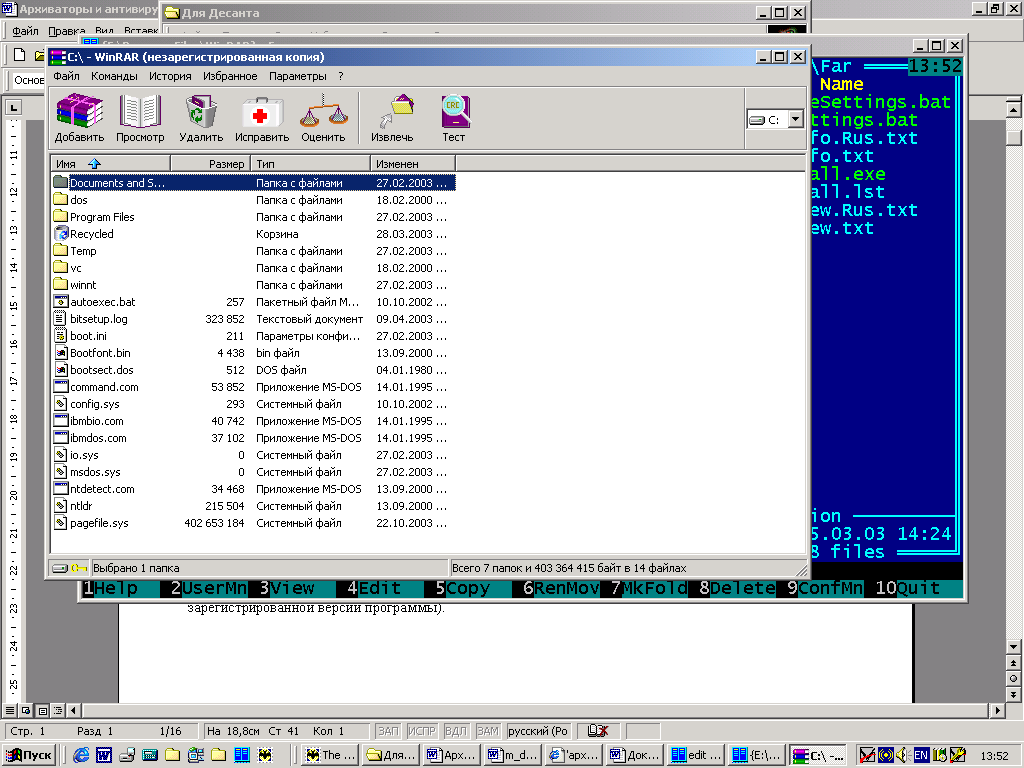Launch Internet Explorer from quick launch
Screen dimensions: 1024x768
[81, 755]
